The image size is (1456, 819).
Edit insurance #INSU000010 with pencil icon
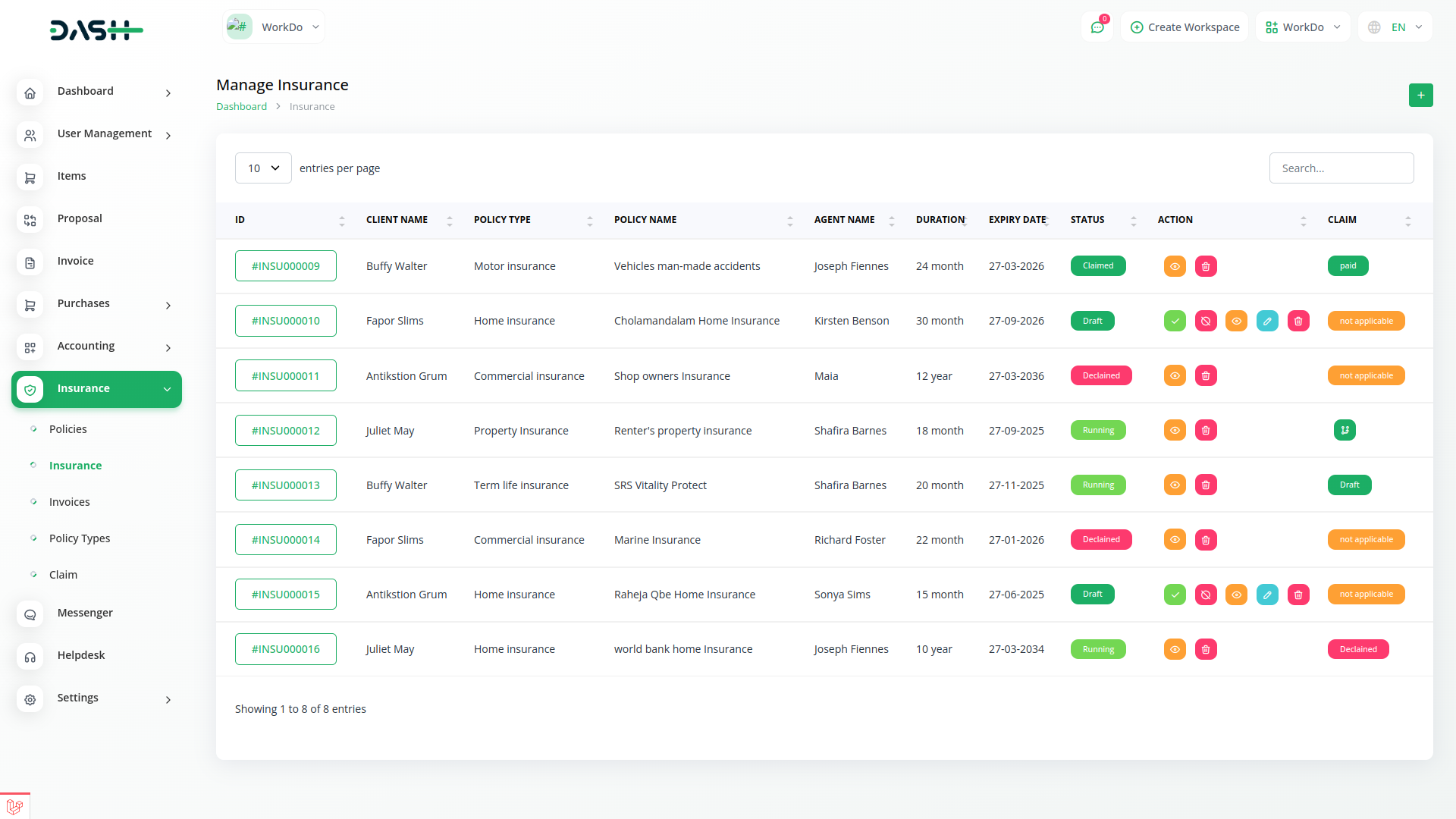pyautogui.click(x=1267, y=322)
